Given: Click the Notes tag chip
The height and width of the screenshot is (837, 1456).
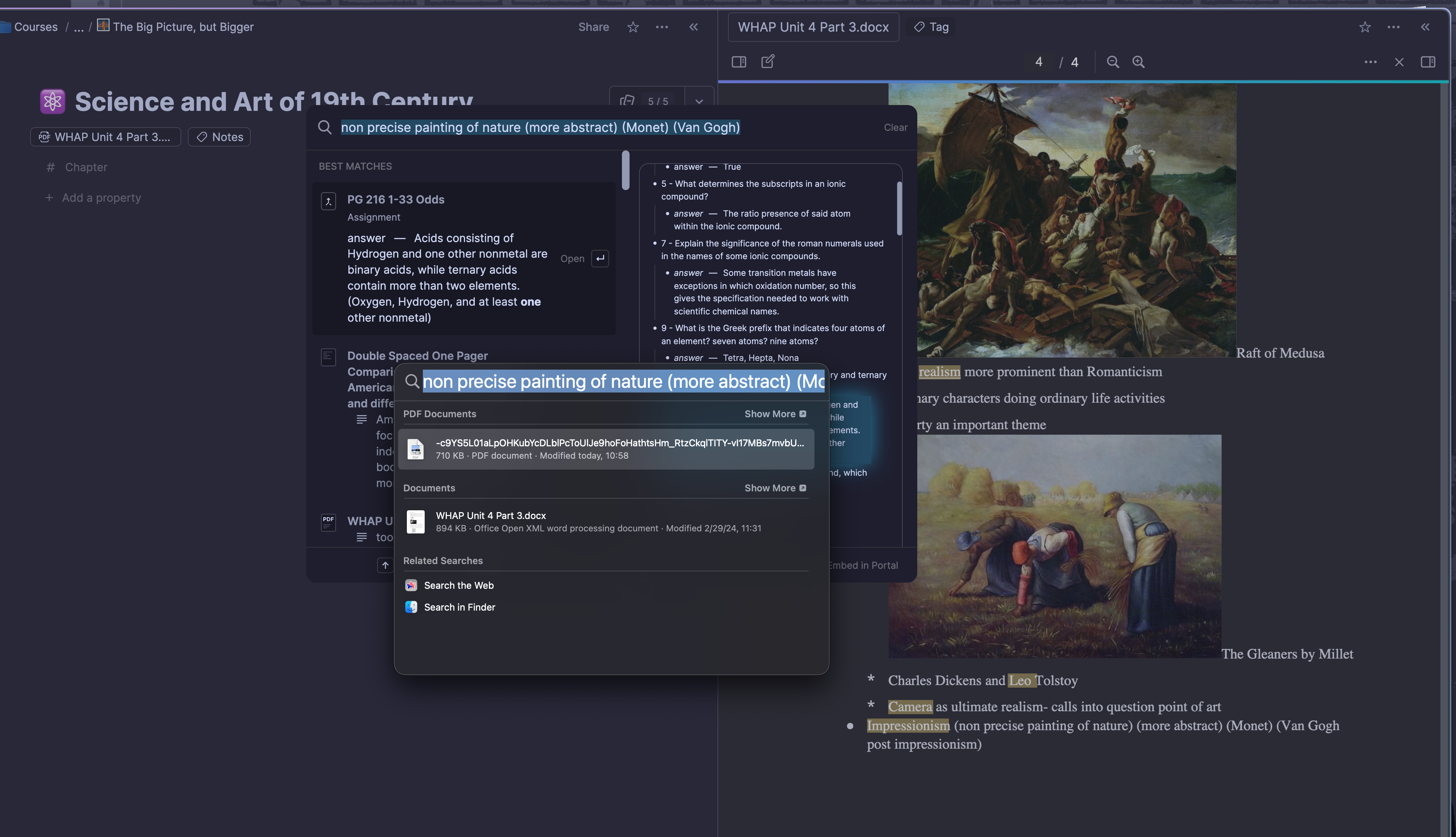Looking at the screenshot, I should tap(219, 137).
